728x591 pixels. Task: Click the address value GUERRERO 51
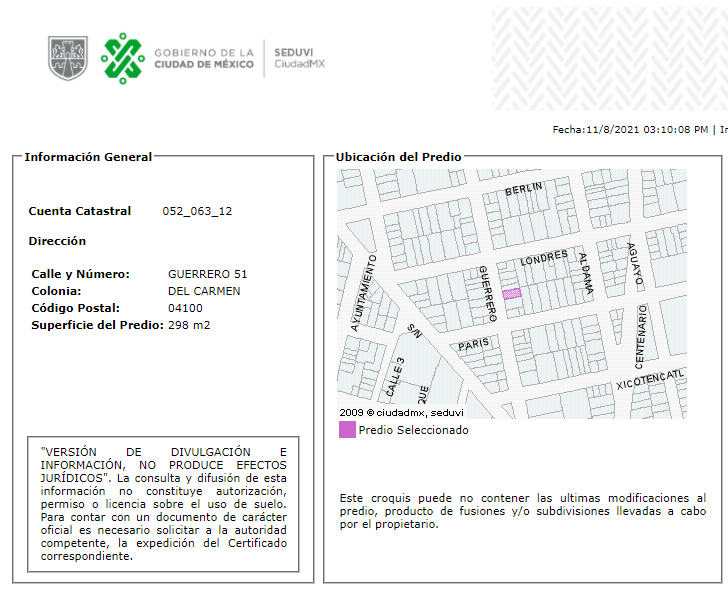point(208,274)
